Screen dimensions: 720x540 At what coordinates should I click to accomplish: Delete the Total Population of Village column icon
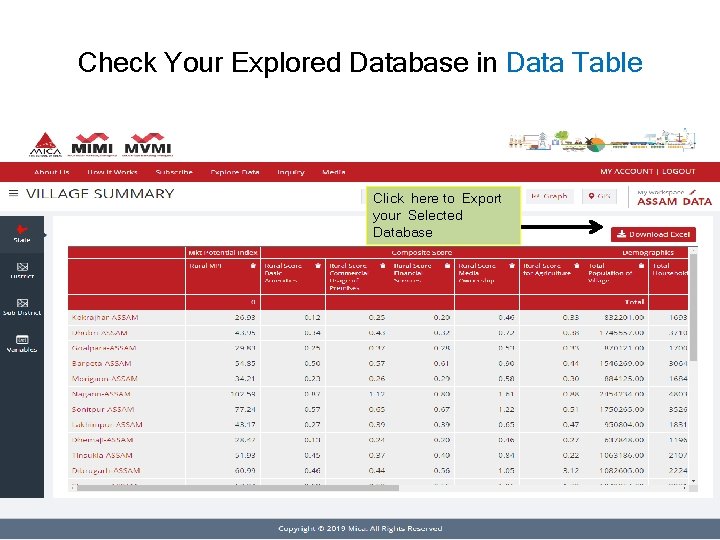[x=641, y=266]
